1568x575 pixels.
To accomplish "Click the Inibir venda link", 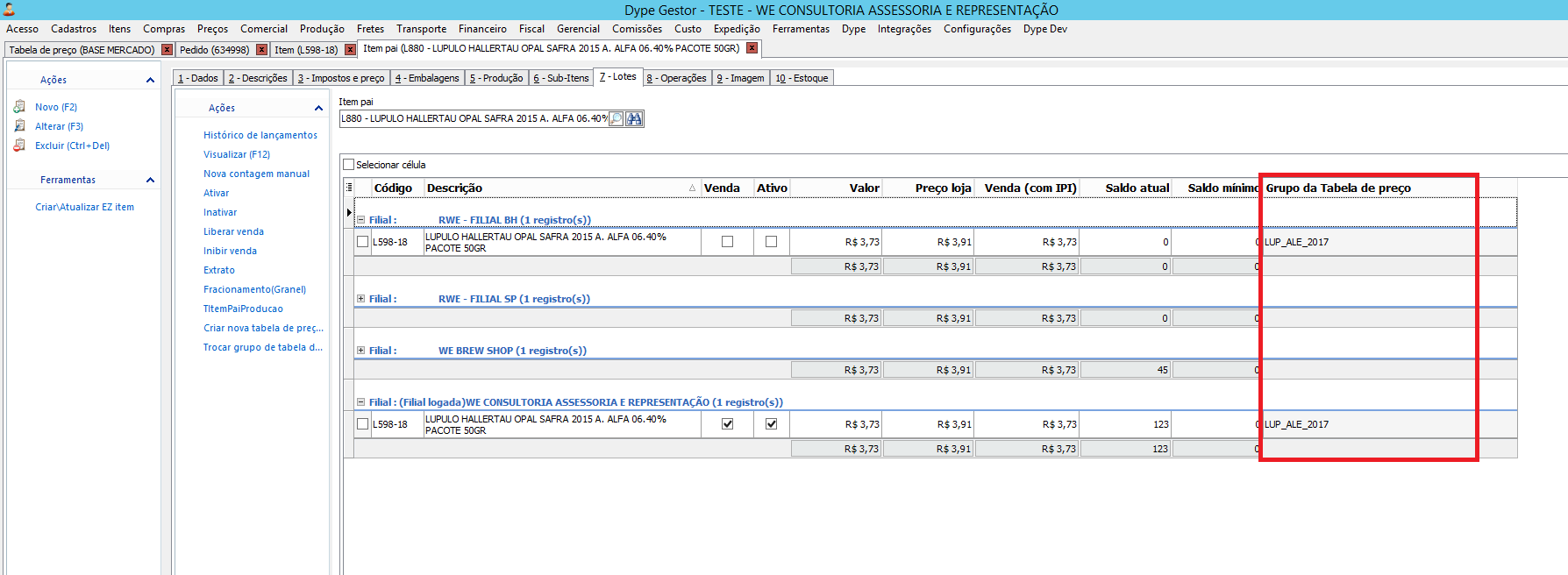I will click(230, 251).
